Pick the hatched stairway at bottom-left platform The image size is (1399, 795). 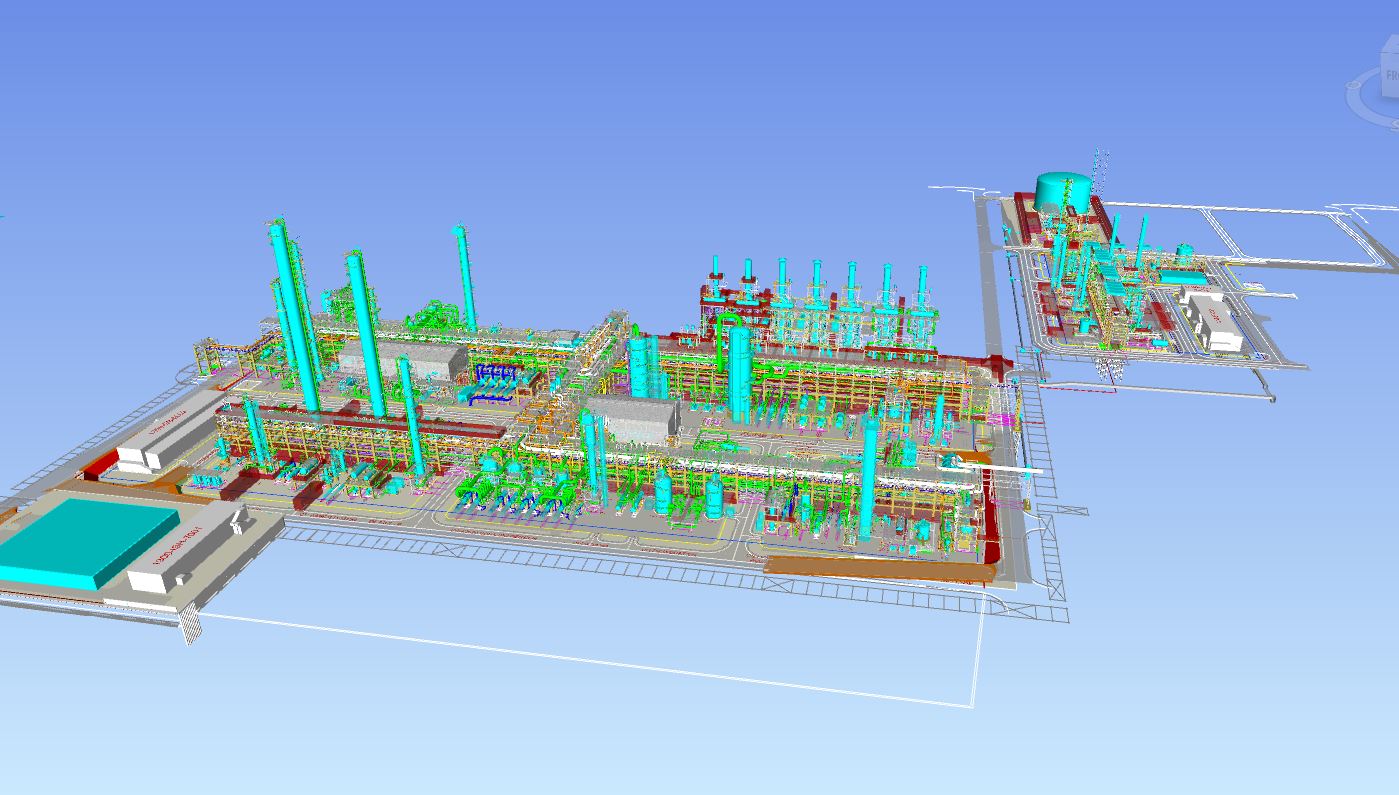pyautogui.click(x=191, y=628)
